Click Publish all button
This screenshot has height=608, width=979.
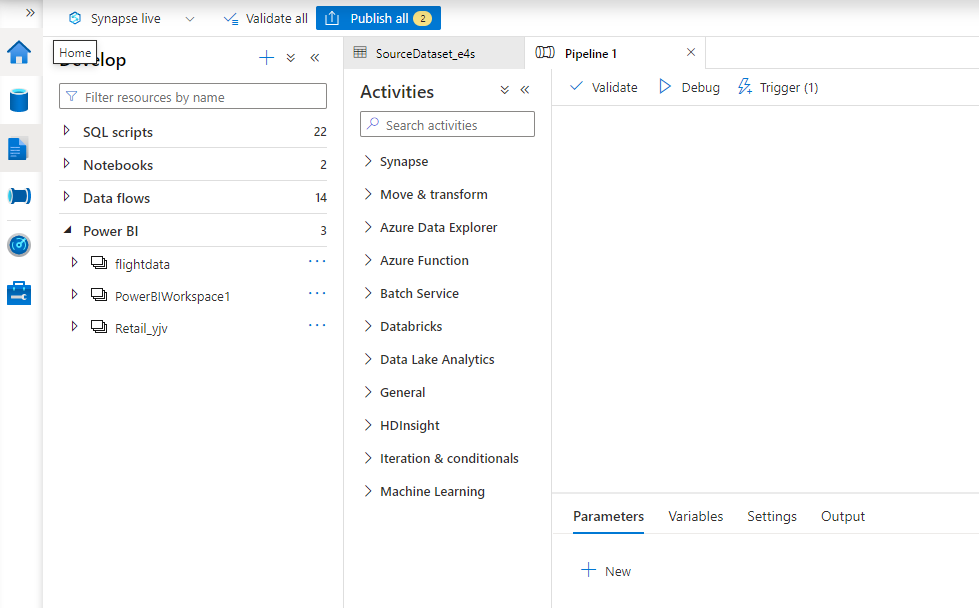coord(378,18)
